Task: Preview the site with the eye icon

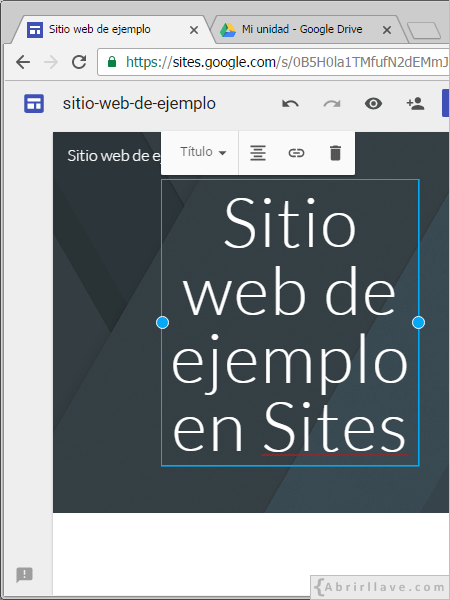Action: point(373,104)
